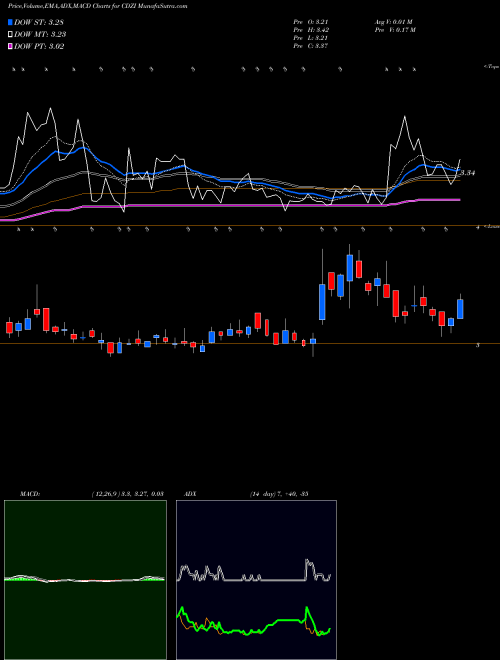Image resolution: width=500 pixels, height=660 pixels.
Task: Click the blue DOW ST legend swatch
Action: (x=10, y=22)
